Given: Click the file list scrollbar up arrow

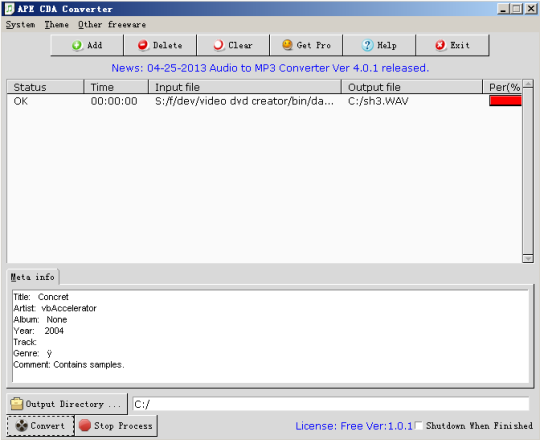Looking at the screenshot, I should [528, 84].
